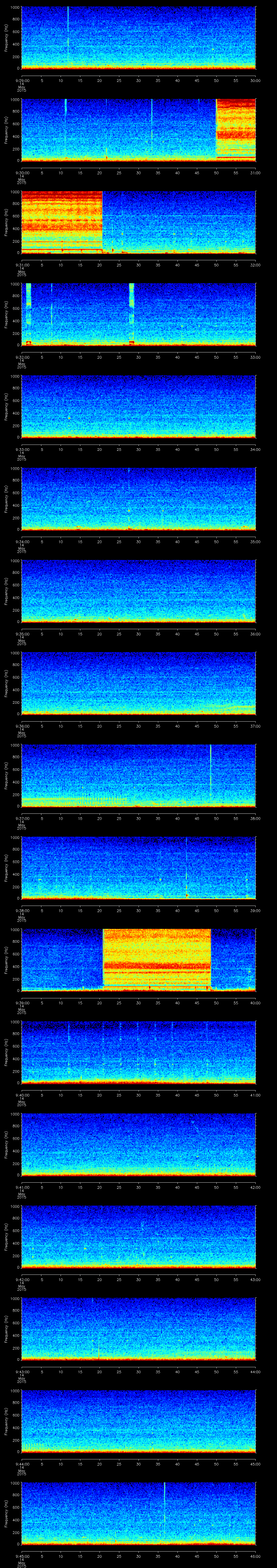Open the spectrogram panel starting at 9:31:00
Viewport: 277px width, 1568px height.
[x=139, y=222]
